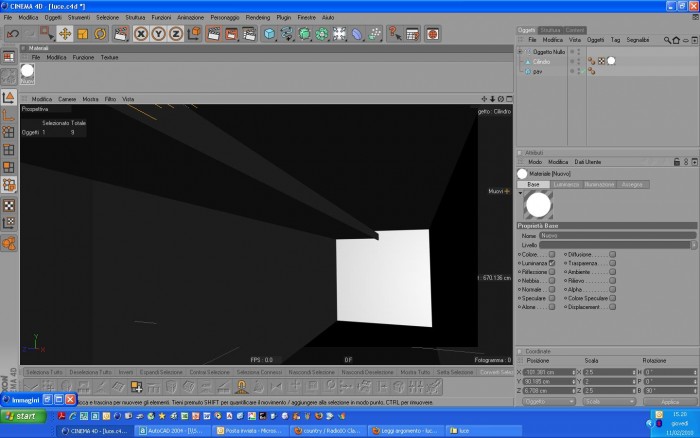Add a light or scene object

click(x=357, y=34)
